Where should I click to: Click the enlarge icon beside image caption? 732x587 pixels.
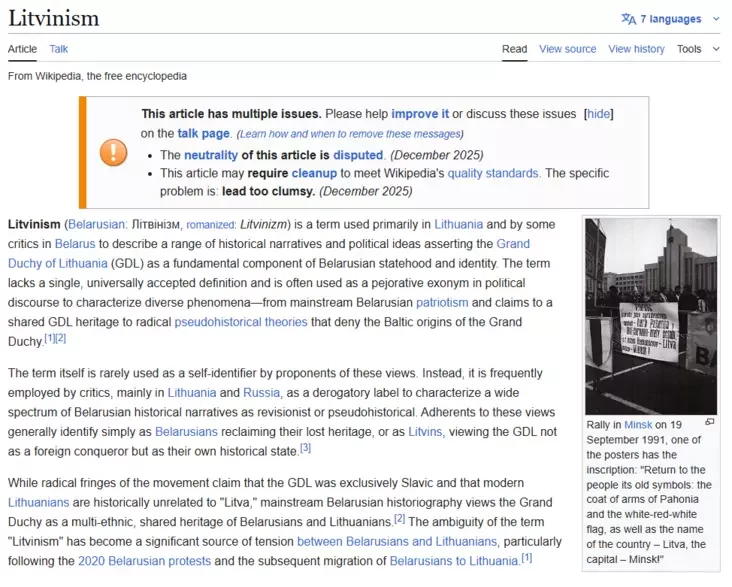click(x=710, y=422)
